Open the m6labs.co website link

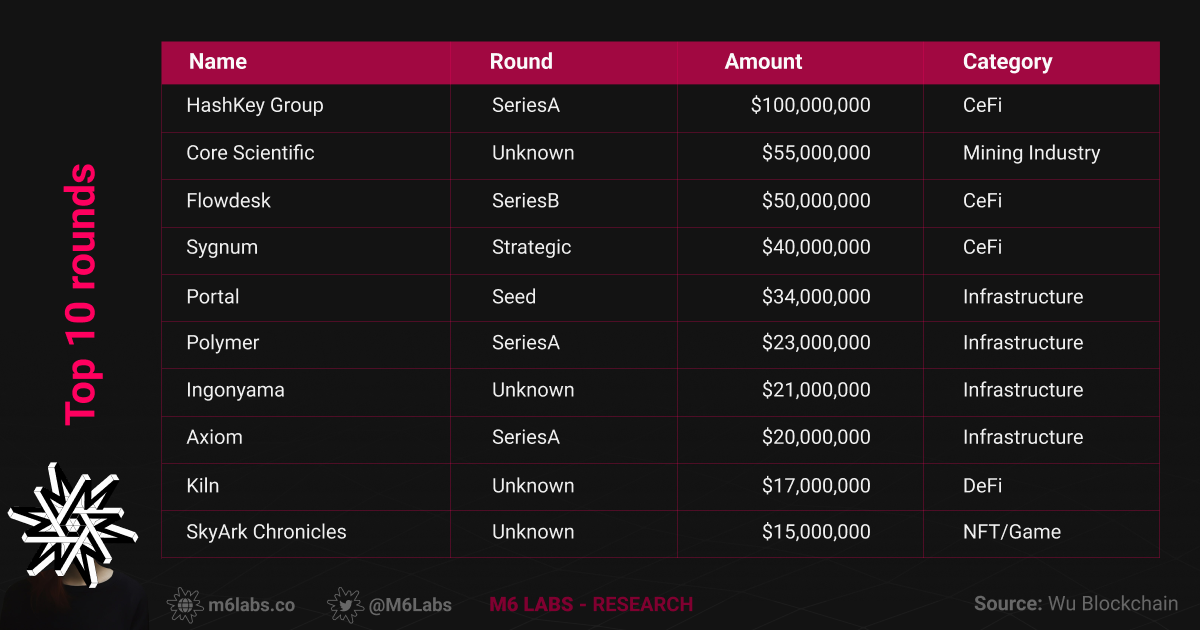pyautogui.click(x=251, y=605)
